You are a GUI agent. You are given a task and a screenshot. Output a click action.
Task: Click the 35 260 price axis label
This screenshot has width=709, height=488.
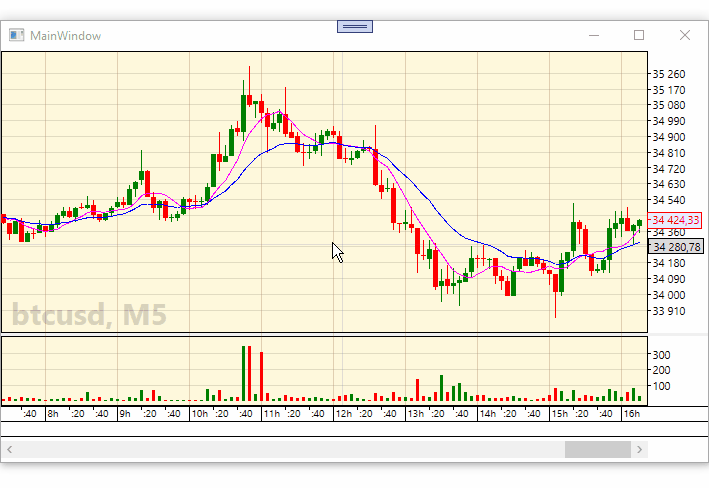(x=669, y=74)
